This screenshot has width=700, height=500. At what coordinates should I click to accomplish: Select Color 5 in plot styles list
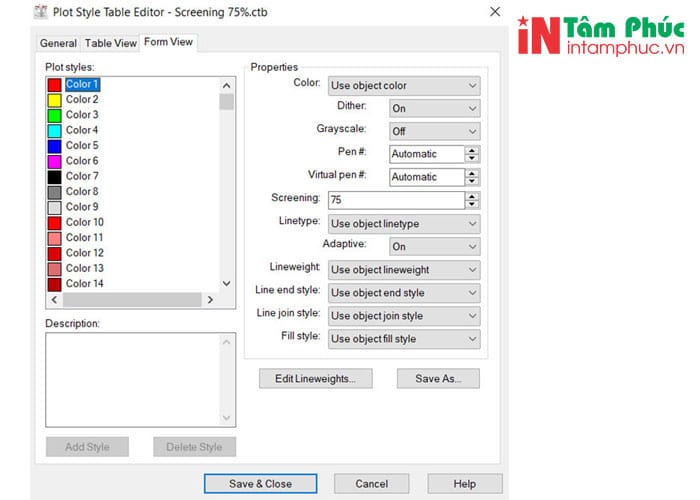tap(82, 146)
